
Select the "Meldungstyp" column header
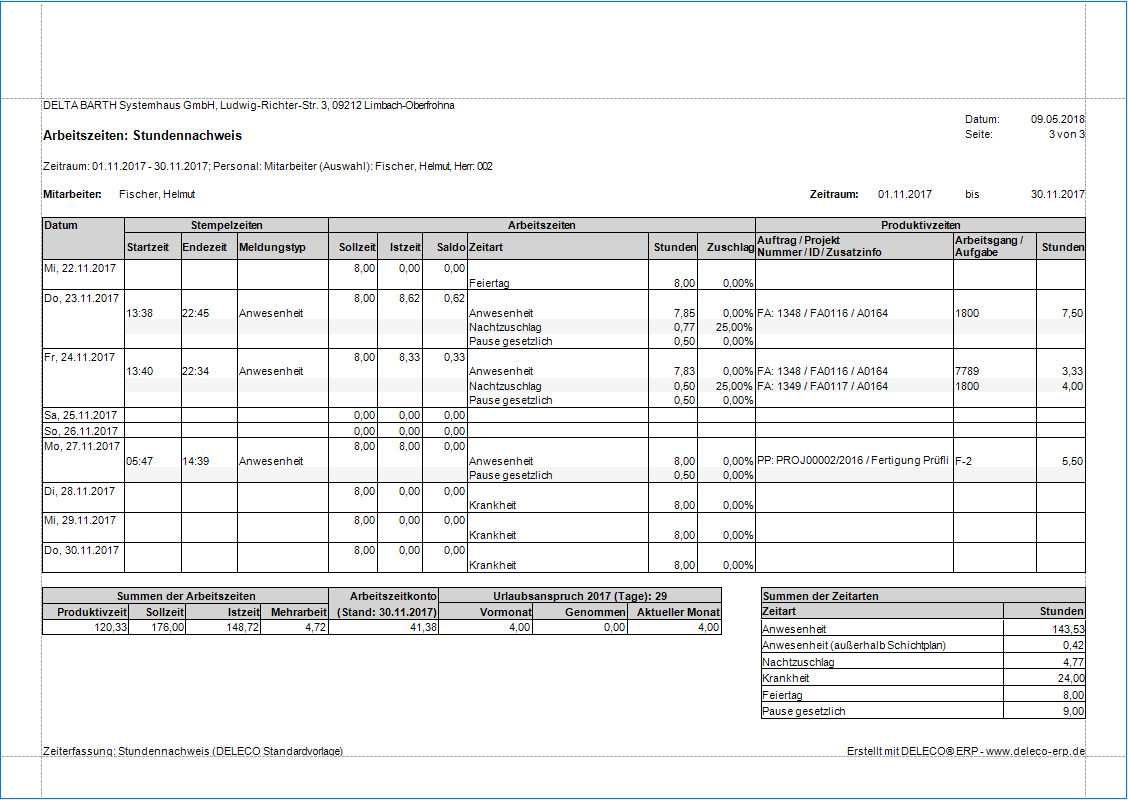click(272, 247)
